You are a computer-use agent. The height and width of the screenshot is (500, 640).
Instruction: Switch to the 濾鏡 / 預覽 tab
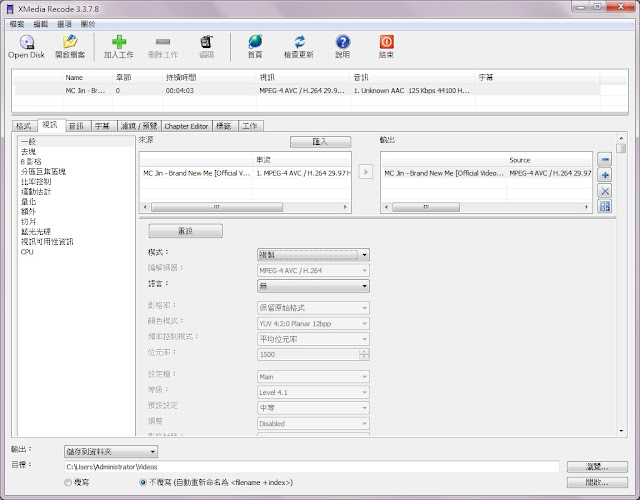click(139, 126)
